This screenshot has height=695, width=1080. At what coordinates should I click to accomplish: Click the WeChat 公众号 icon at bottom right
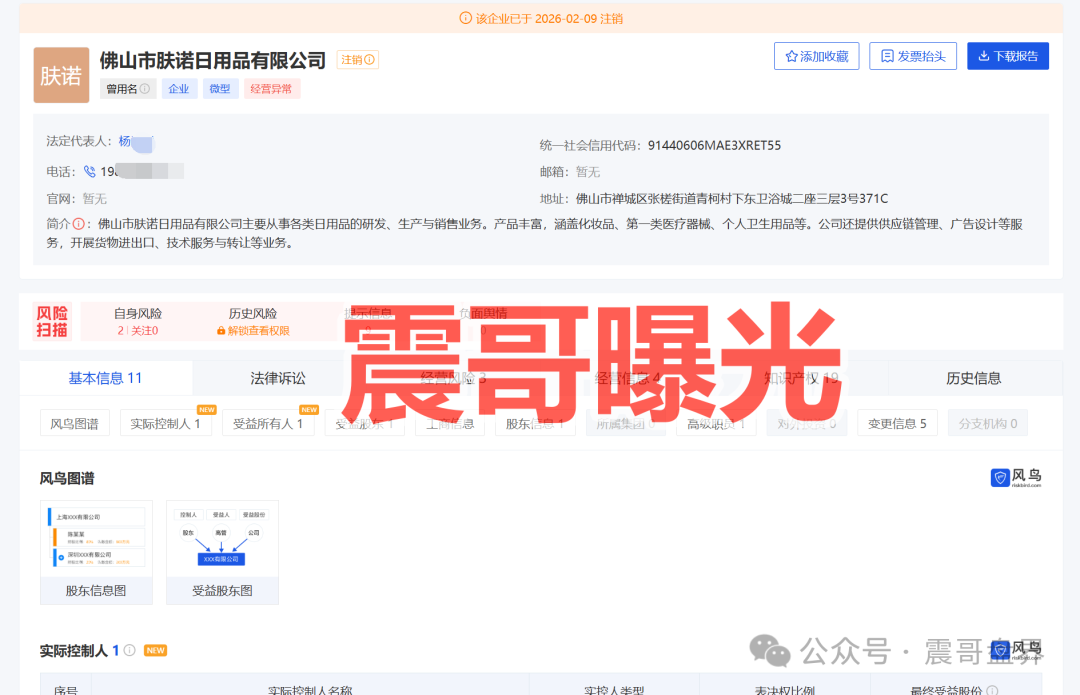point(772,651)
